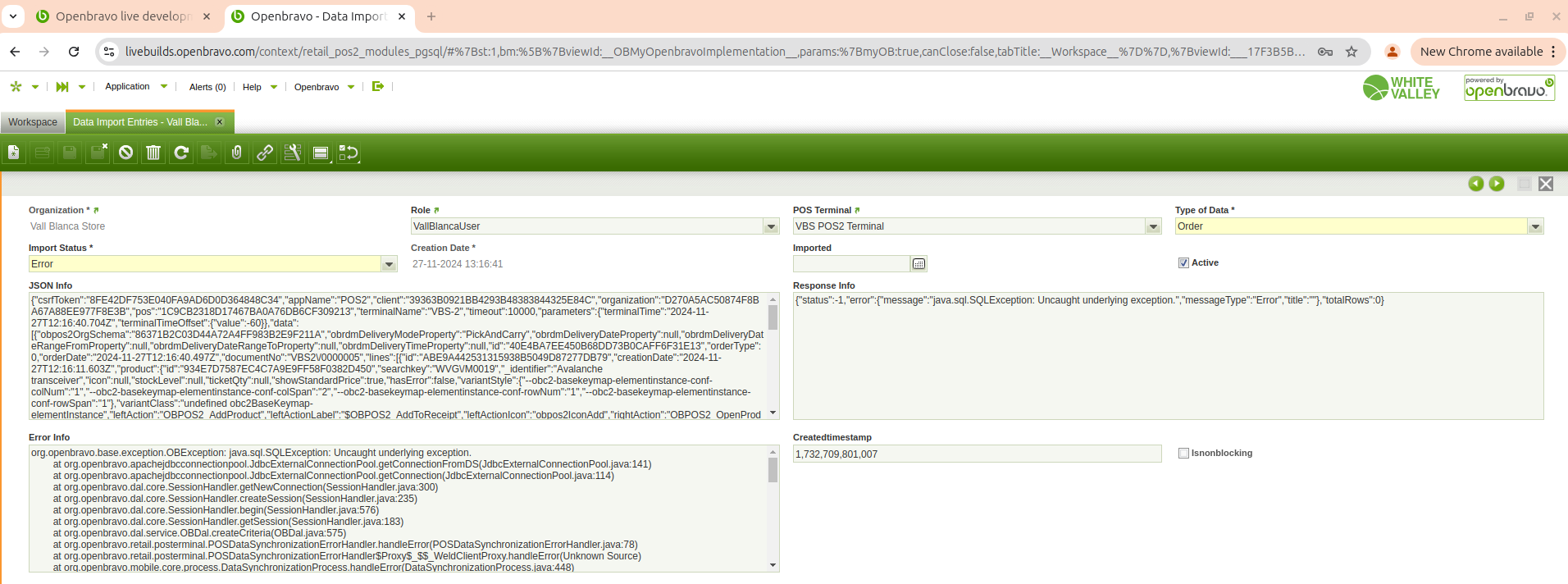The height and width of the screenshot is (584, 1568).
Task: Switch to the Workspace tab
Action: coord(33,122)
